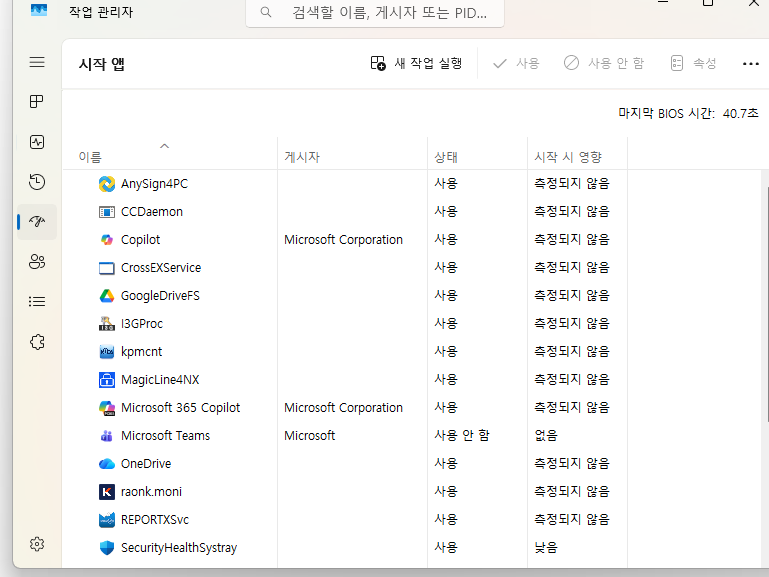Select the SecurityHealthSystray row name
The height and width of the screenshot is (577, 769).
[179, 548]
